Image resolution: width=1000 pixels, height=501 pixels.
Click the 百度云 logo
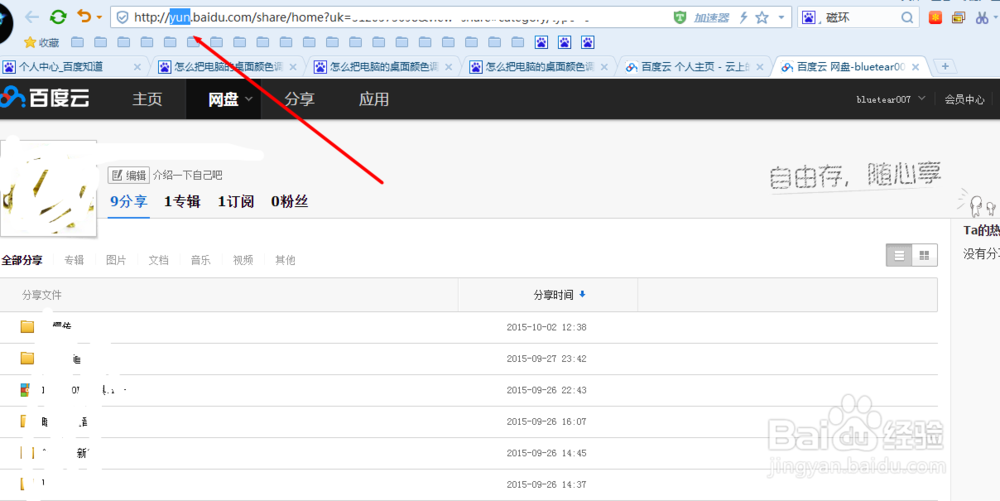click(x=45, y=98)
